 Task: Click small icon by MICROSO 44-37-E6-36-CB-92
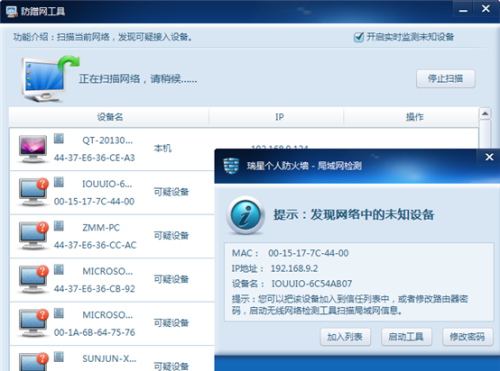coord(59,269)
